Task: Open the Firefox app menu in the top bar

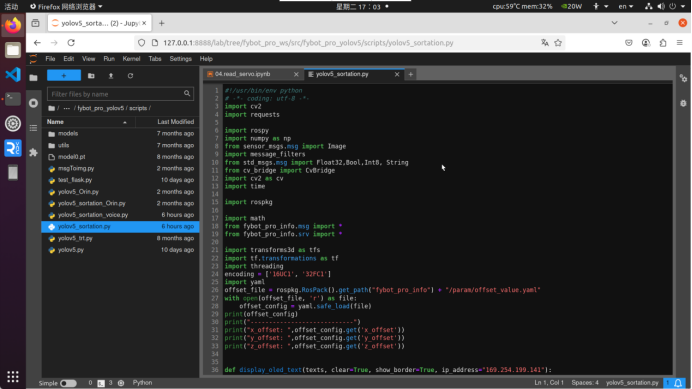Action: (x=66, y=7)
